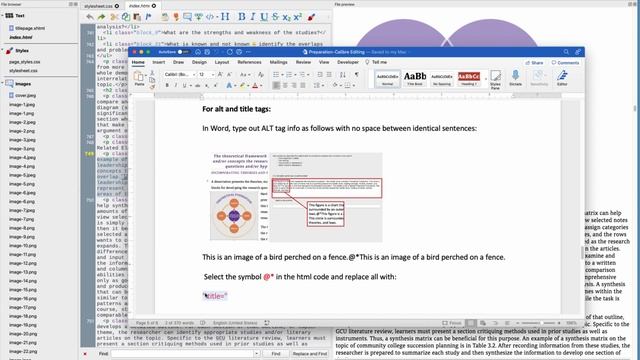Start Dictate in Word ribbon
The image size is (640, 360).
516,78
